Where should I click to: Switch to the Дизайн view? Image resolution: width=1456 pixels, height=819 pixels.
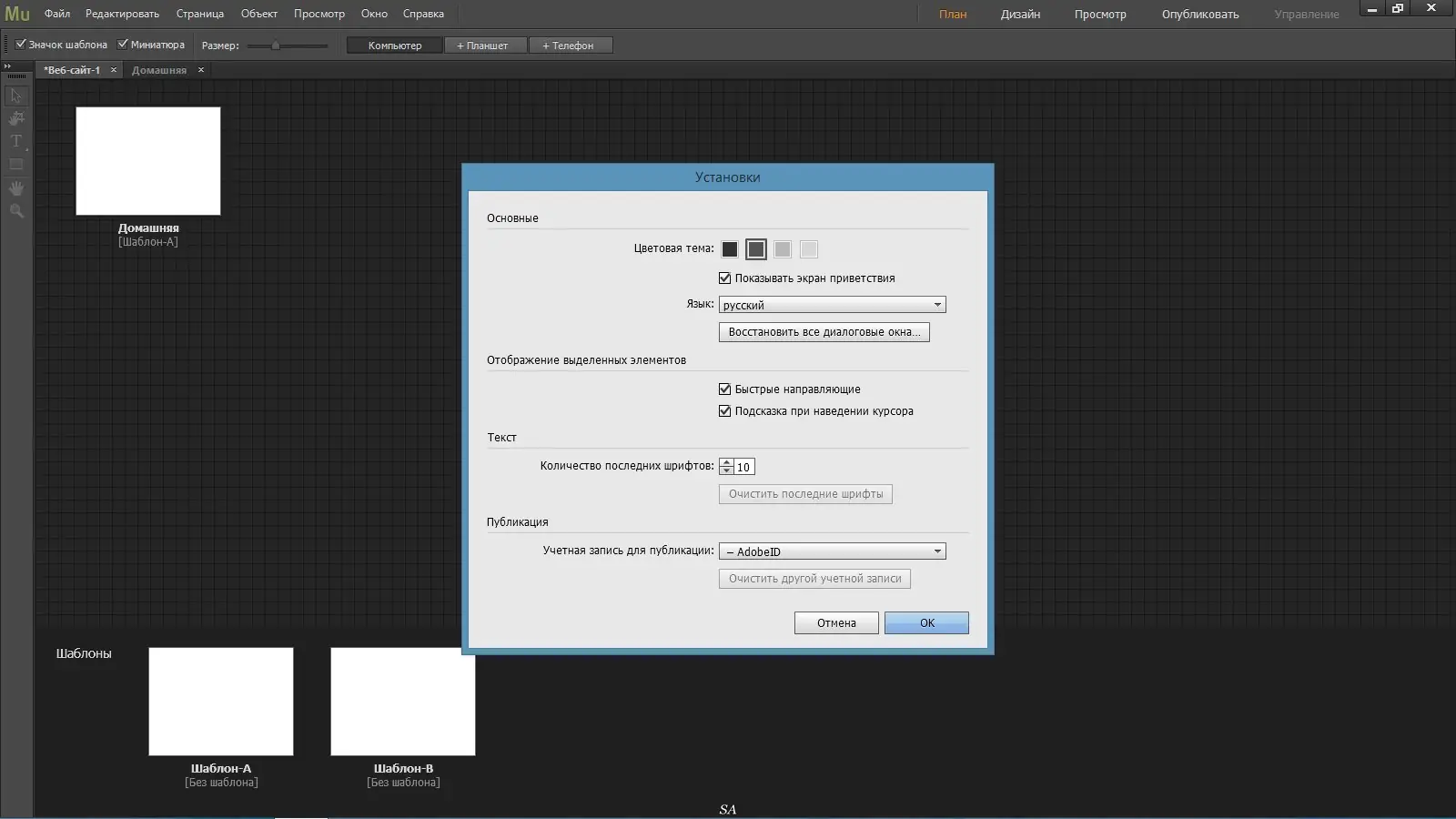(x=1020, y=14)
